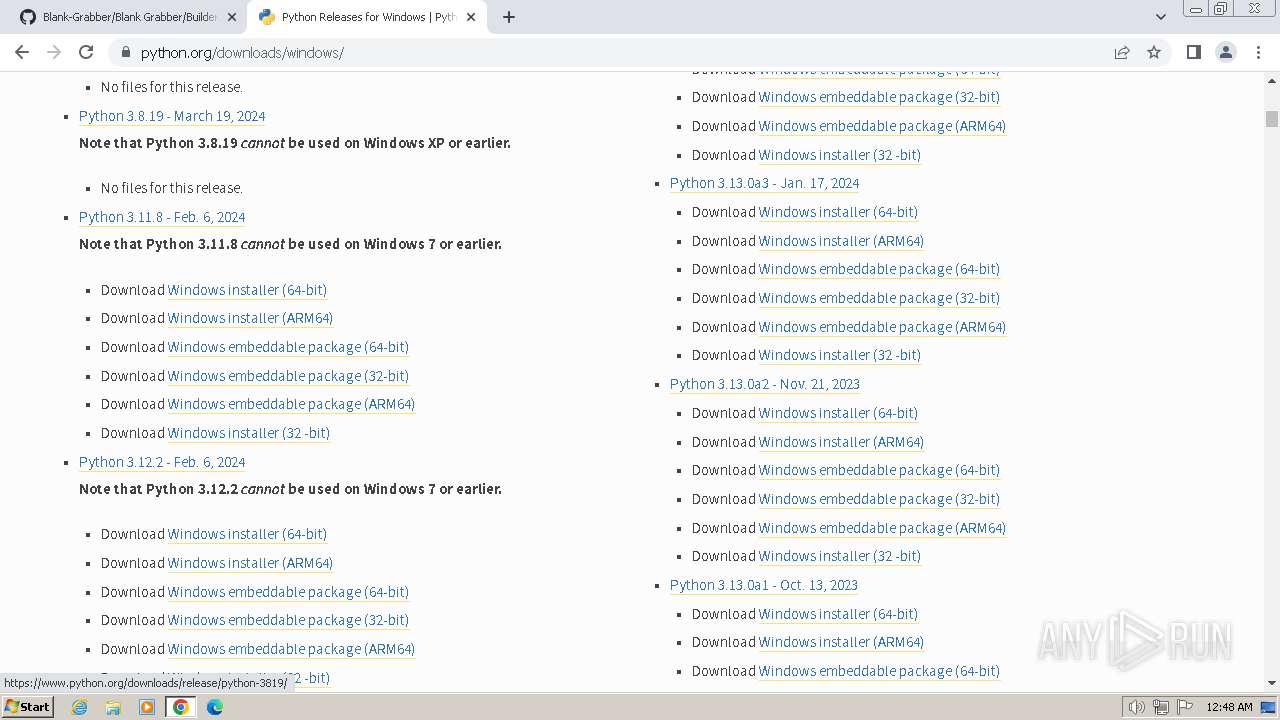Screen dimensions: 1280x720
Task: Click the address bar URL
Action: pyautogui.click(x=242, y=53)
